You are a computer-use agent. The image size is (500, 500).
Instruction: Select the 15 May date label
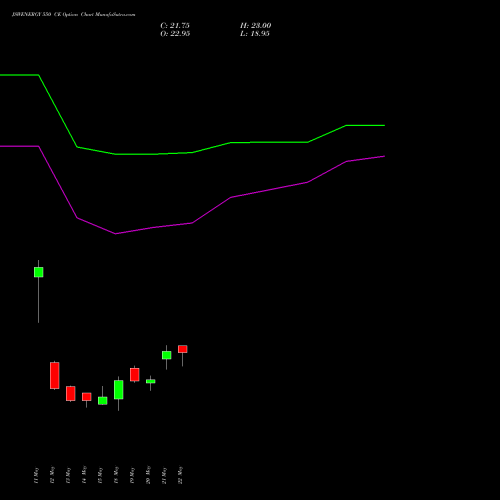click(100, 475)
